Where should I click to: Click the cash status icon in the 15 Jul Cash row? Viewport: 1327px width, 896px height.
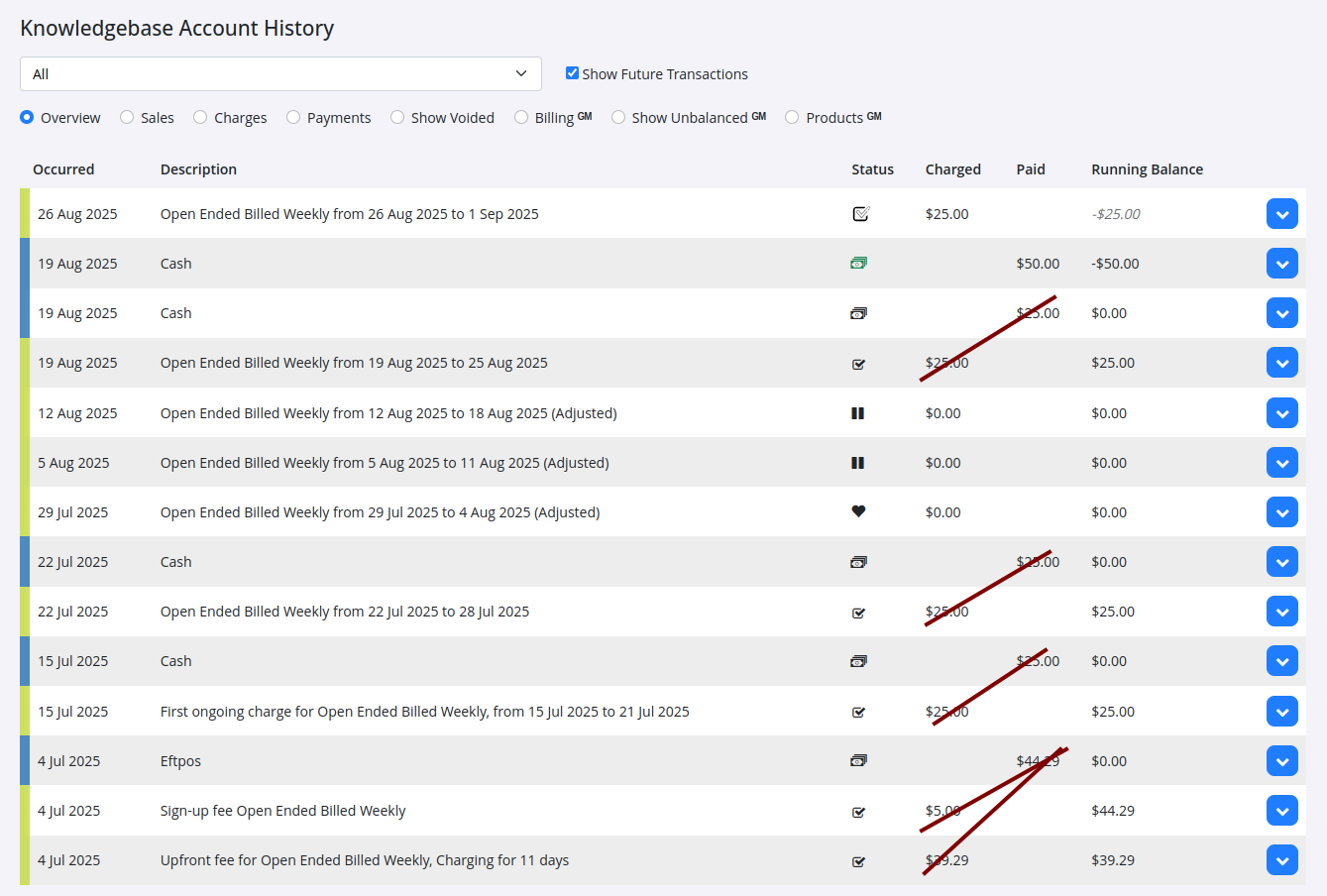(858, 661)
